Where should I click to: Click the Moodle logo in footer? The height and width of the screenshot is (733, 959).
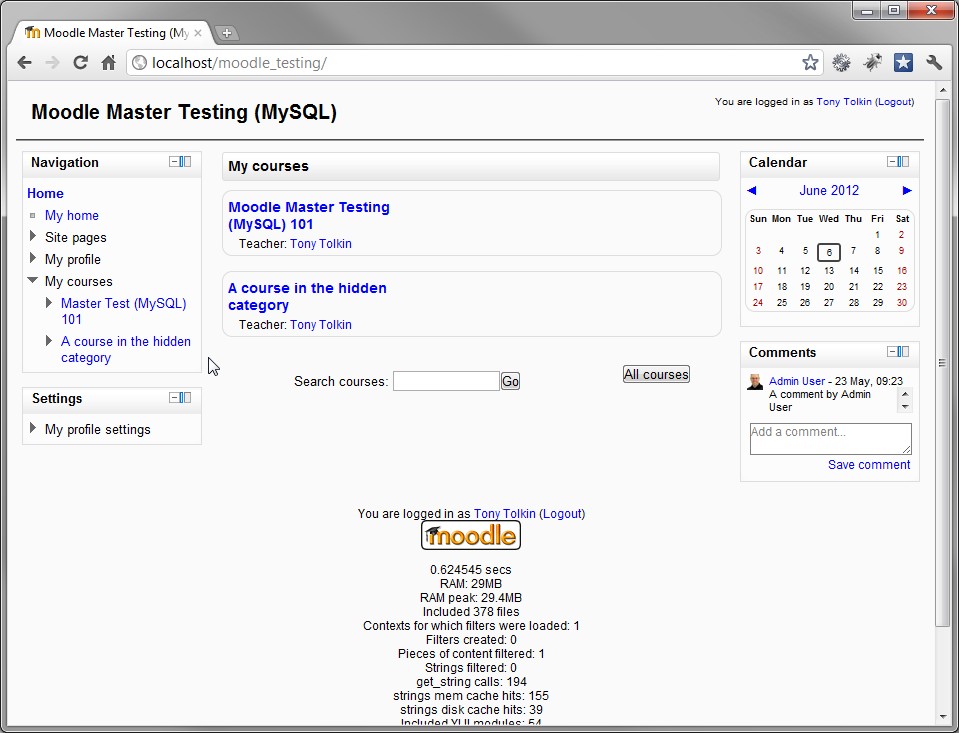tap(470, 535)
